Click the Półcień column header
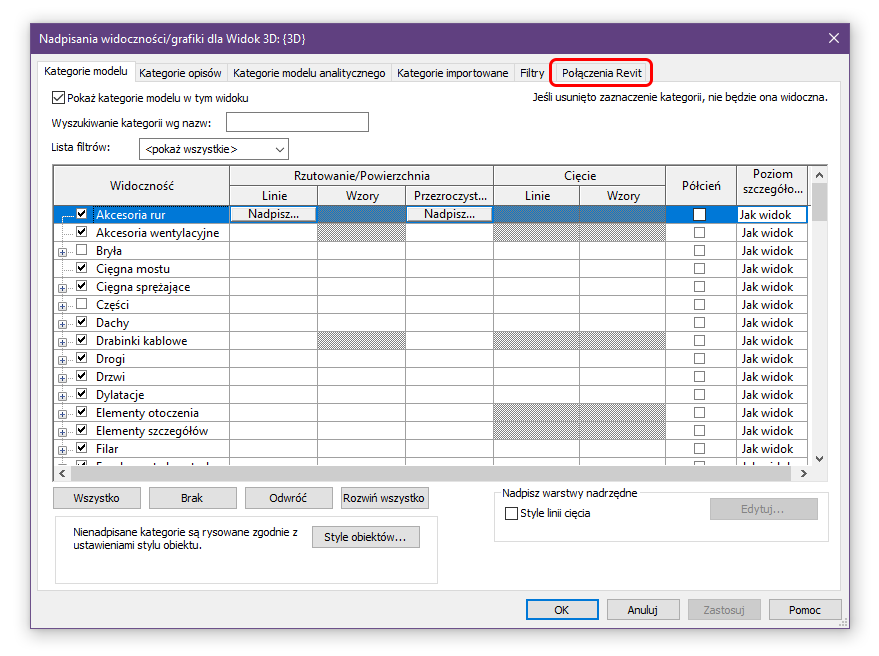 (x=701, y=186)
